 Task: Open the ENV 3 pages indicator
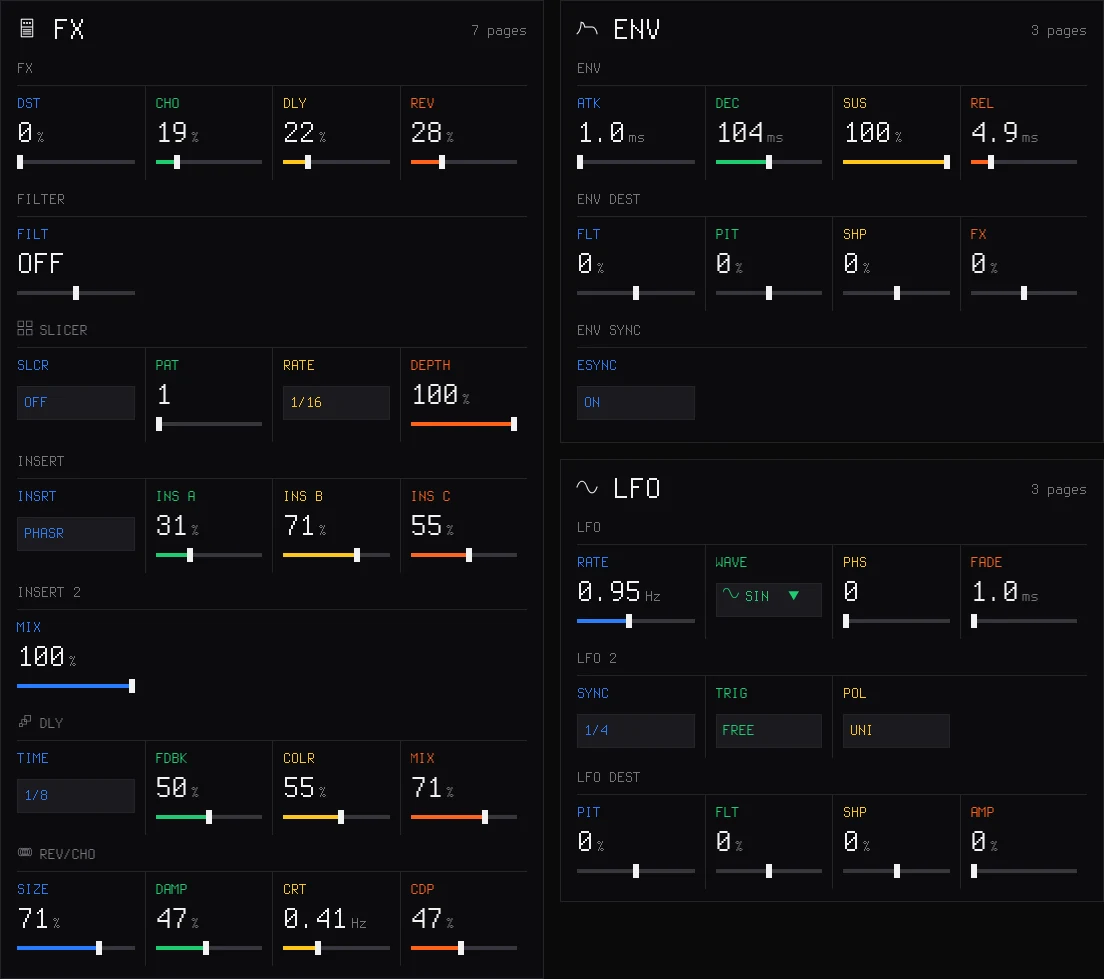click(x=1058, y=30)
